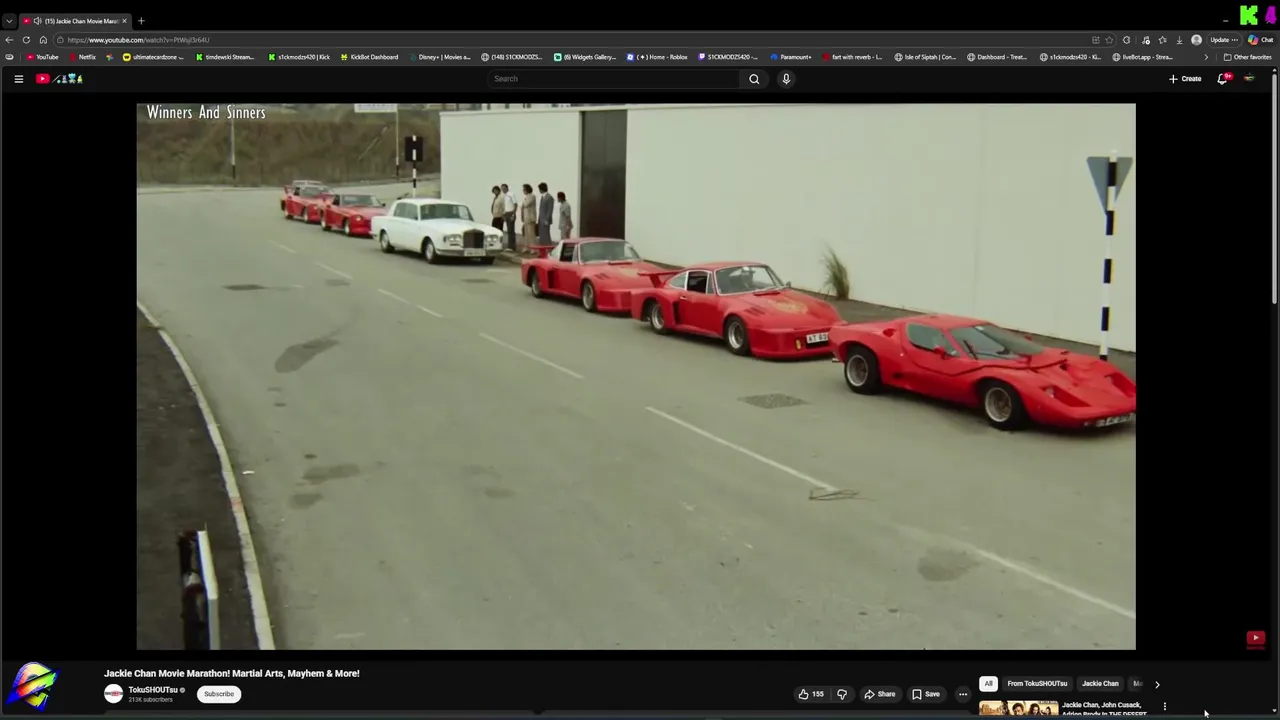Open the s1ckmodzs420 | Kick bookmark

click(x=299, y=57)
